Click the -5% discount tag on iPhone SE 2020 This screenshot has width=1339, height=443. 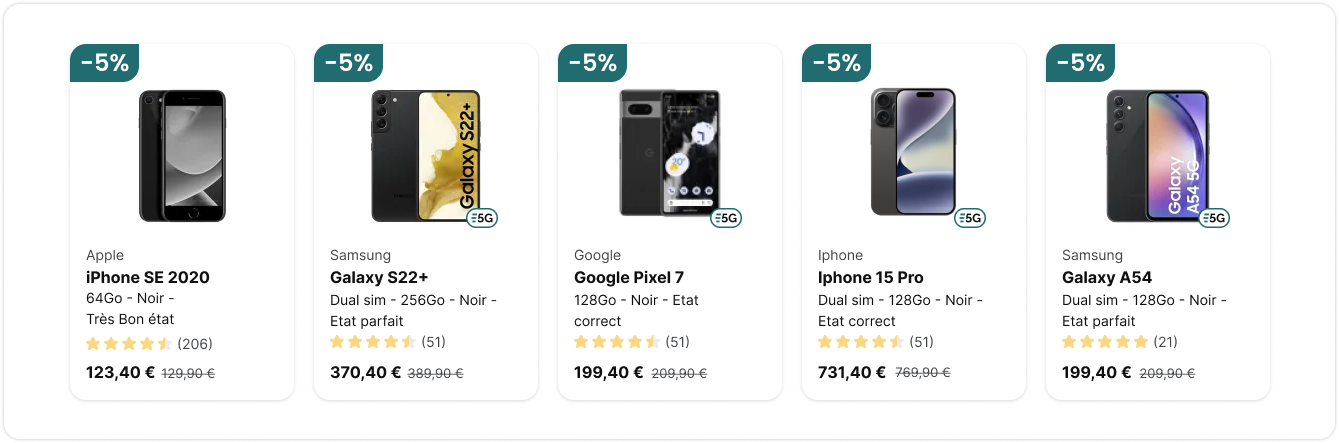pyautogui.click(x=104, y=63)
